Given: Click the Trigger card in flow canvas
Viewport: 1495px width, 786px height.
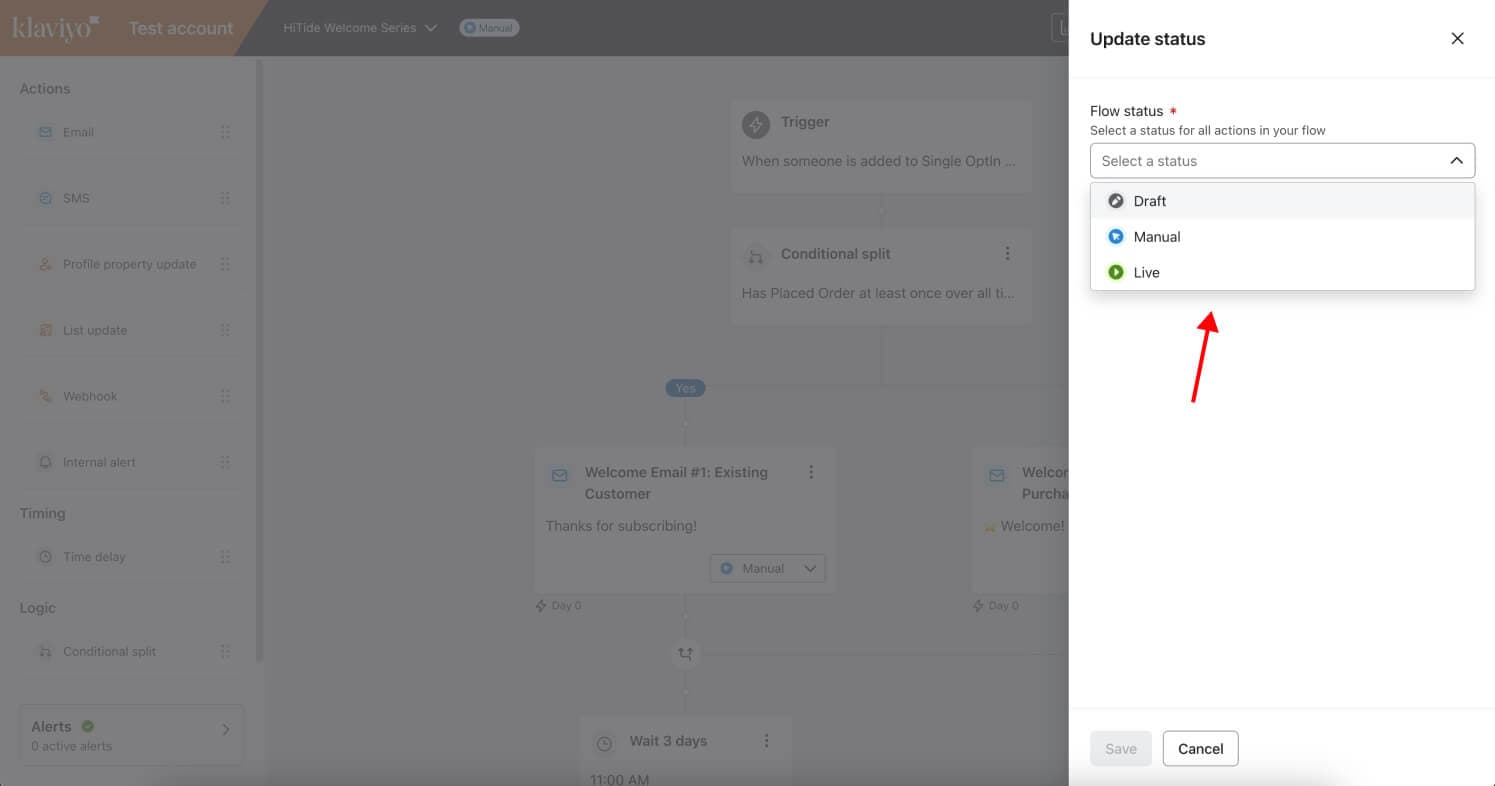Looking at the screenshot, I should click(880, 145).
